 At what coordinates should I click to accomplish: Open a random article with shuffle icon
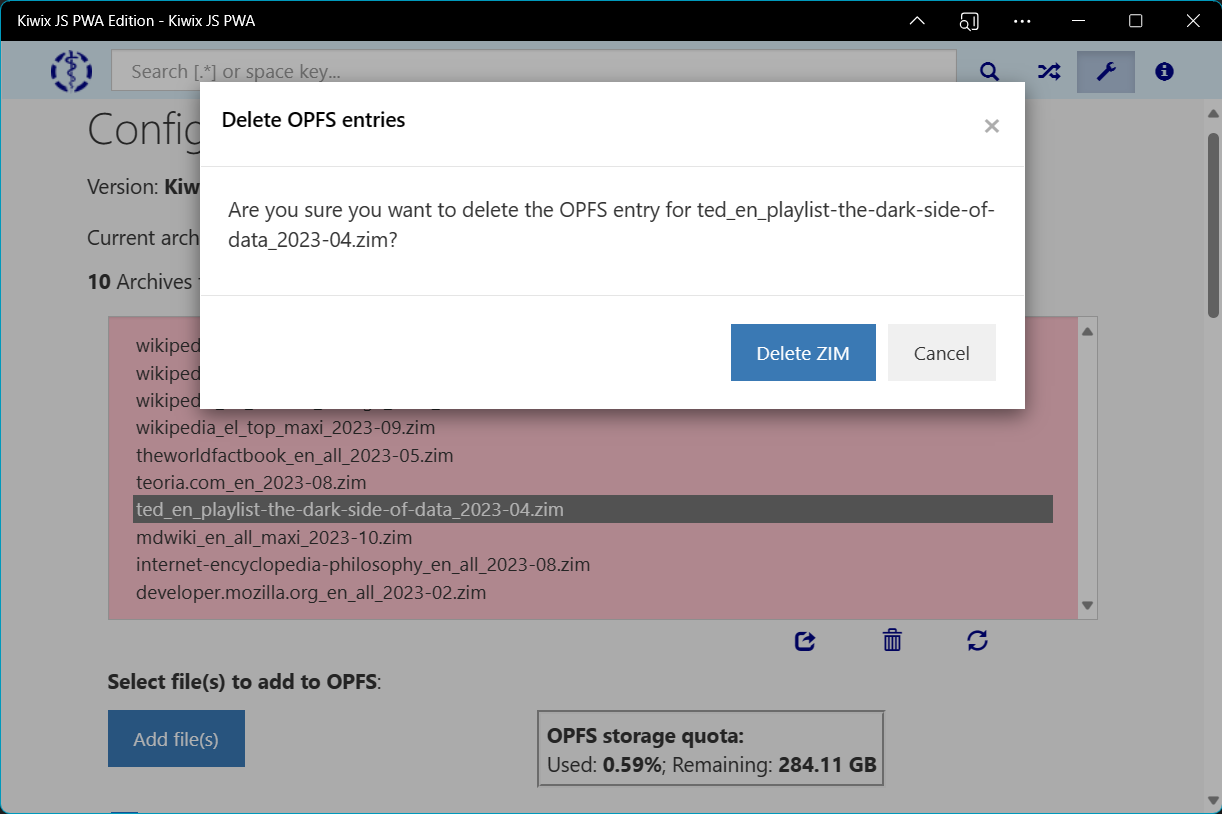point(1048,71)
